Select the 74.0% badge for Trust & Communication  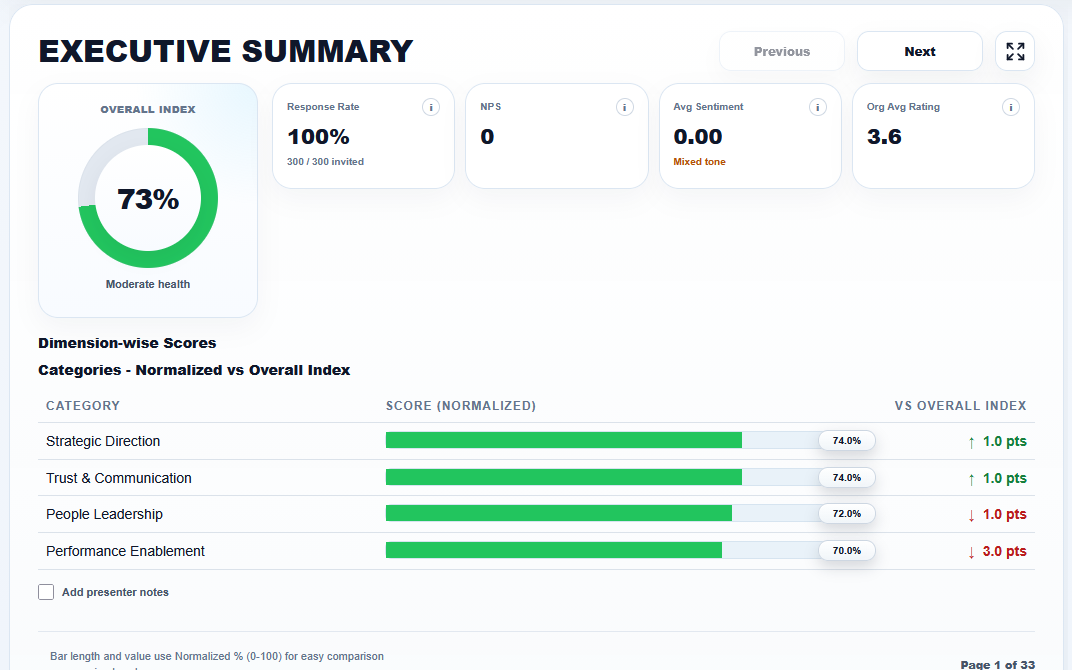coord(846,478)
